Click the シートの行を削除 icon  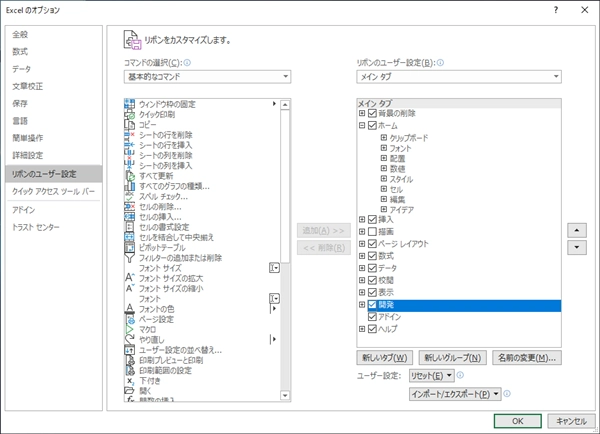click(129, 135)
